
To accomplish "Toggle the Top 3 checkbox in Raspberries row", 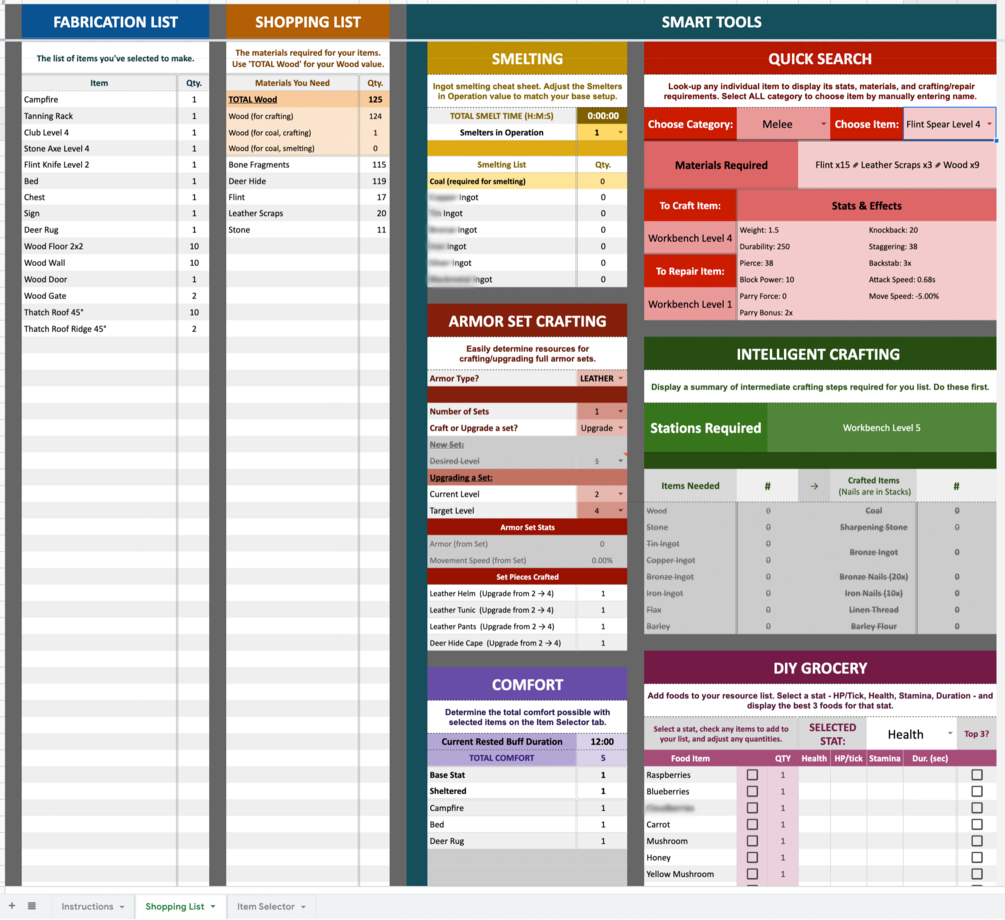I will (977, 775).
